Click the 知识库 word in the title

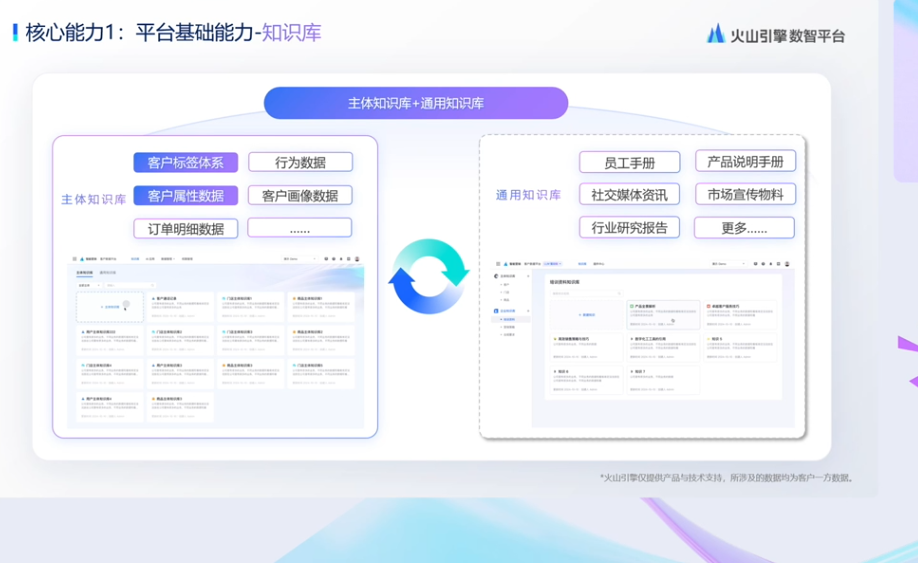pyautogui.click(x=292, y=33)
